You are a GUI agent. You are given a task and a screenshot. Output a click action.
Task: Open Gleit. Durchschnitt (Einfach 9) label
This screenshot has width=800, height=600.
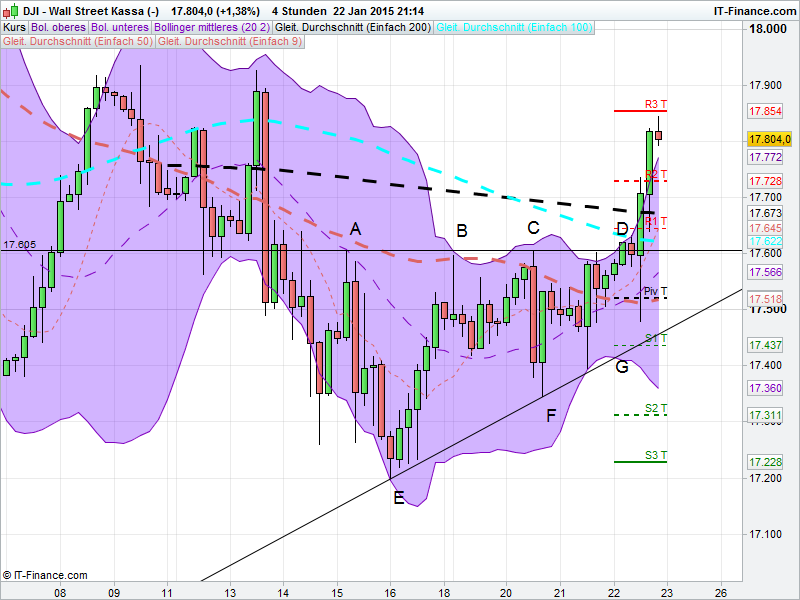(230, 41)
